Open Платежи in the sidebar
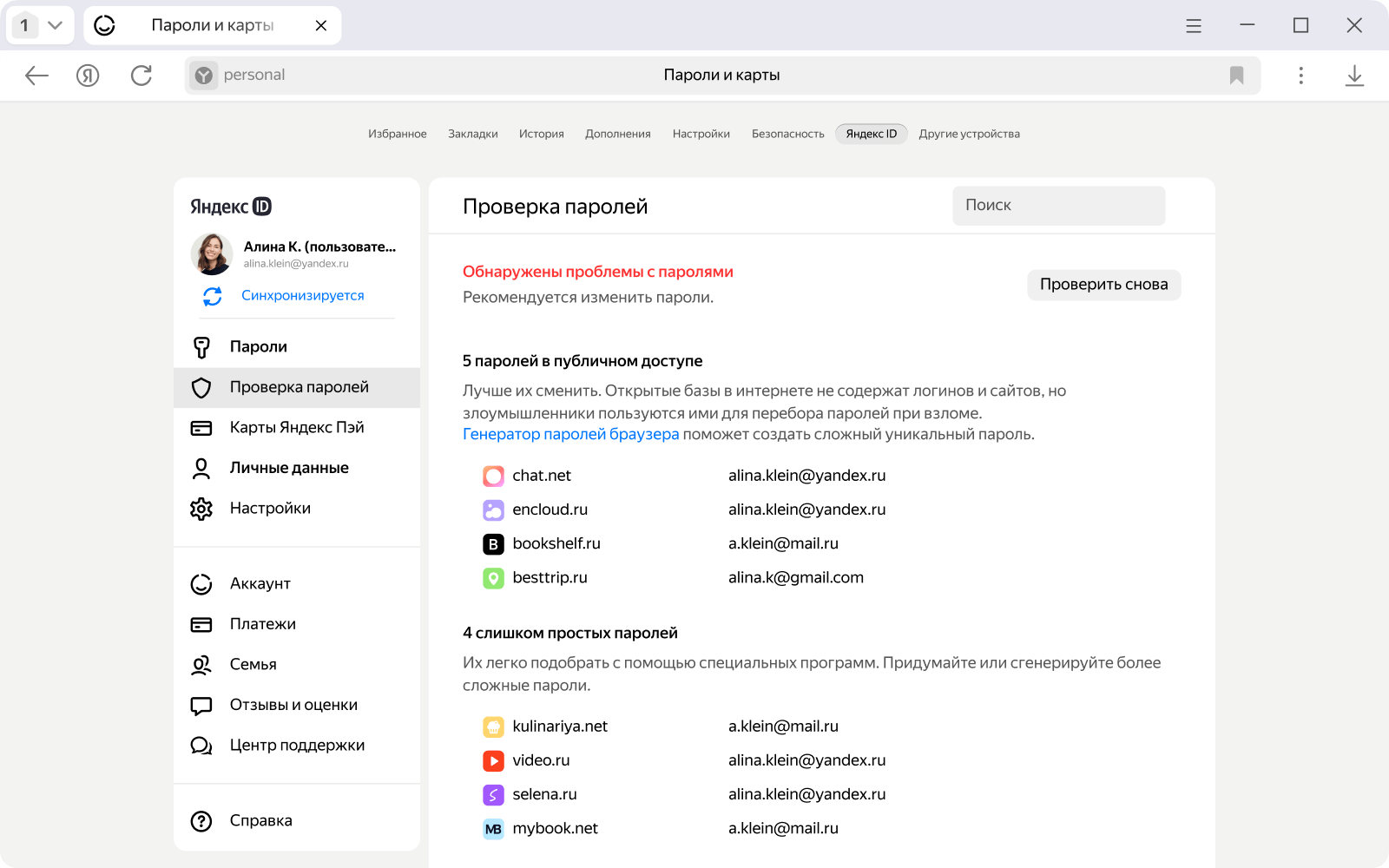 [297, 624]
